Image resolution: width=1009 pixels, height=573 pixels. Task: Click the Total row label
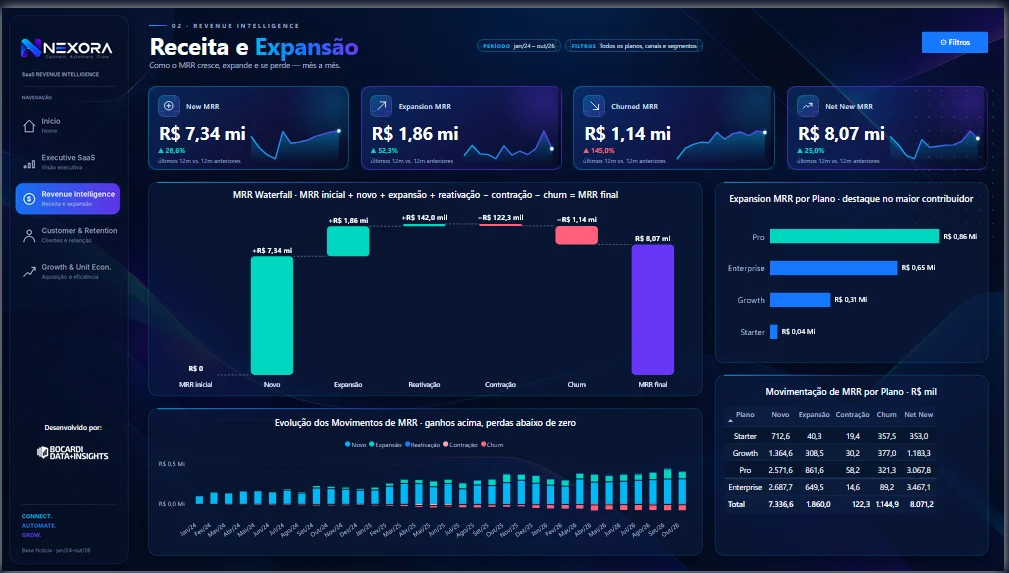coord(736,504)
